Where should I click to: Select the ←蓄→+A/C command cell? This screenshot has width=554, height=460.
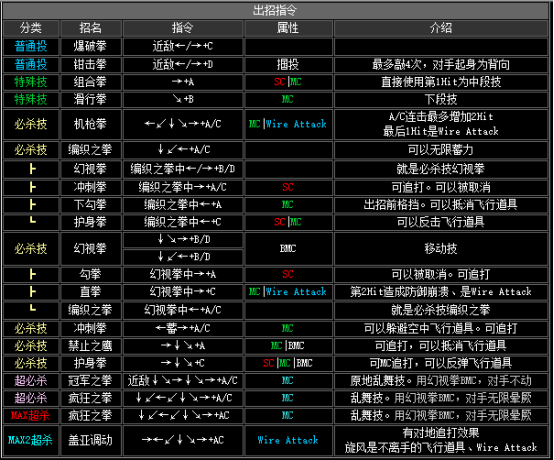(183, 329)
